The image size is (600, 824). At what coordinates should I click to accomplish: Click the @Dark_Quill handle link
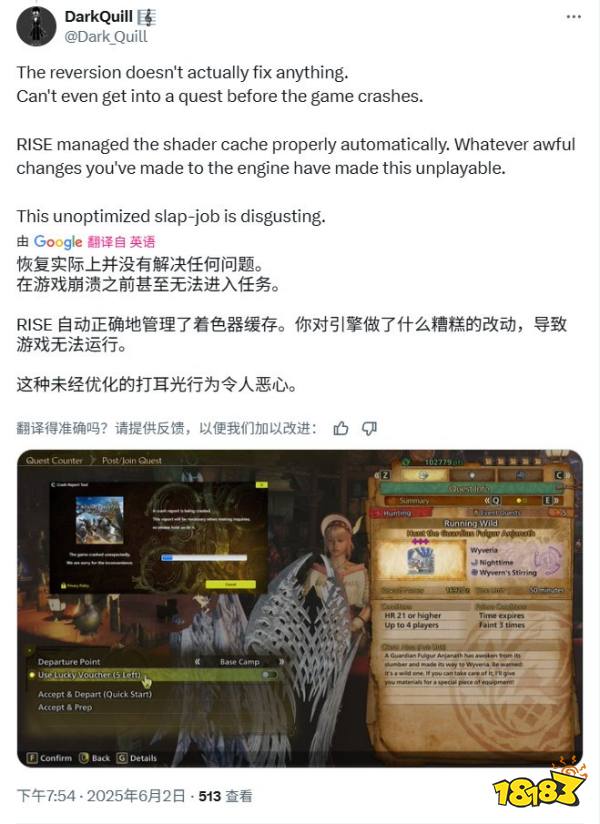[x=106, y=36]
